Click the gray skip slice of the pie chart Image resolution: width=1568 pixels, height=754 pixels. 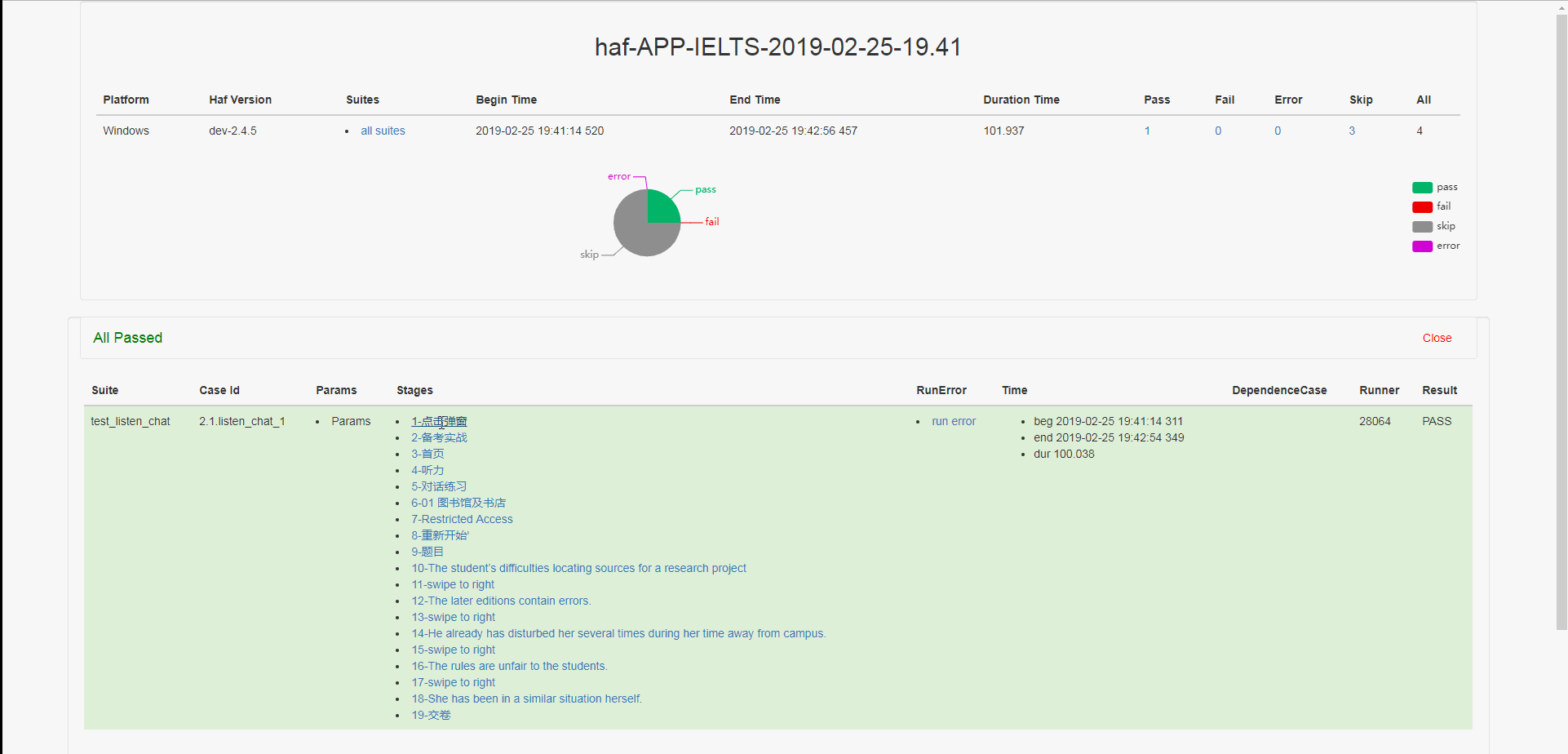636,233
